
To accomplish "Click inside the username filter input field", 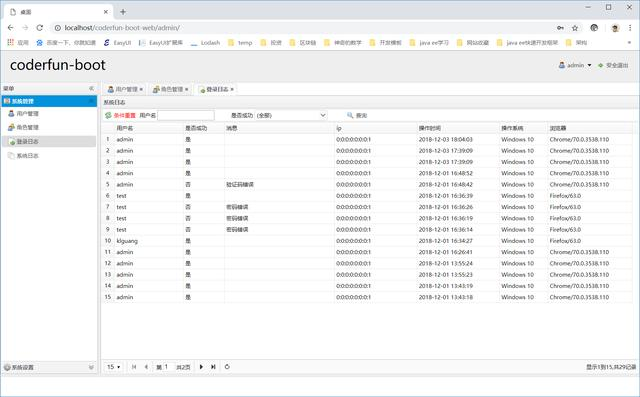I will pos(186,115).
